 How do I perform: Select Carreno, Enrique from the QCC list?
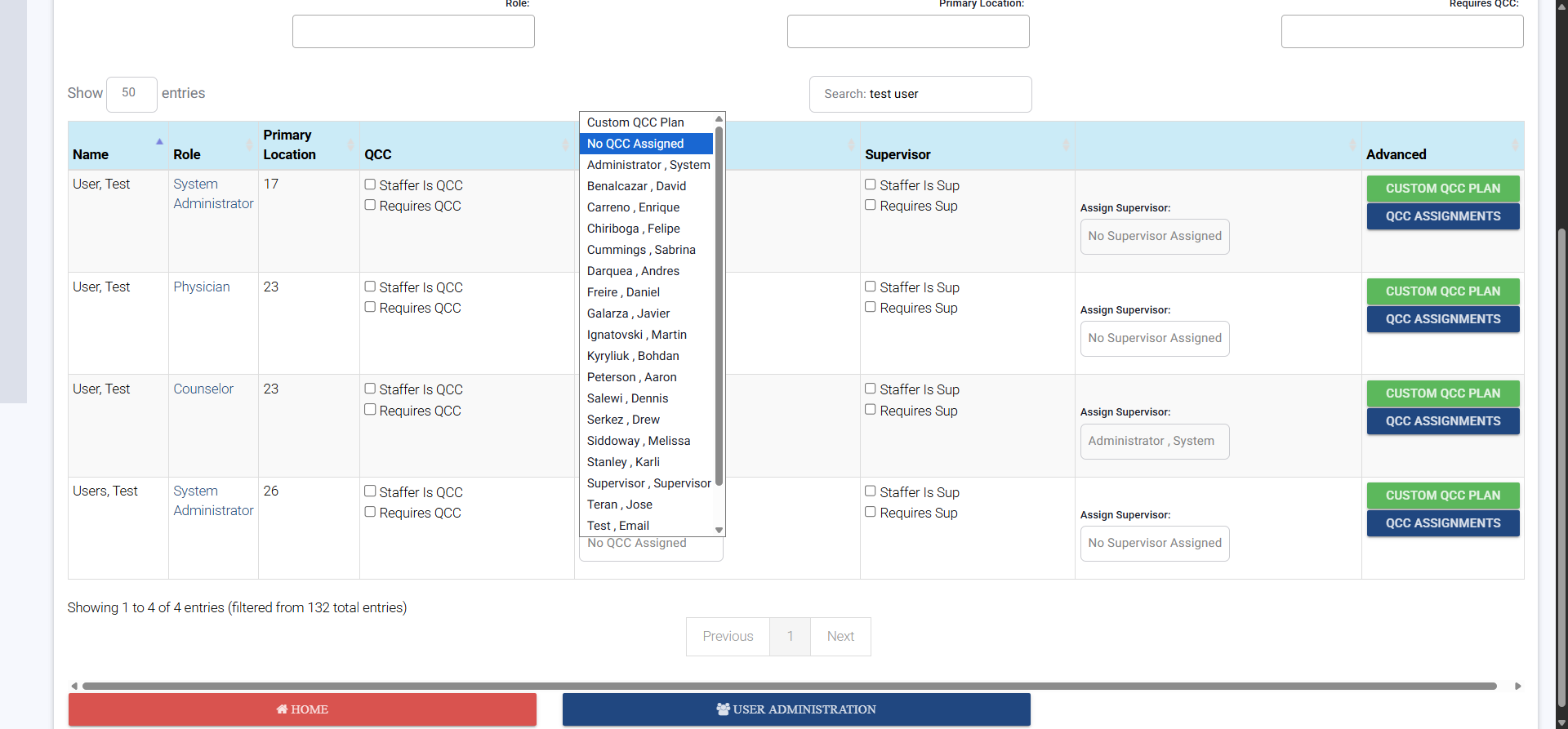pyautogui.click(x=633, y=207)
